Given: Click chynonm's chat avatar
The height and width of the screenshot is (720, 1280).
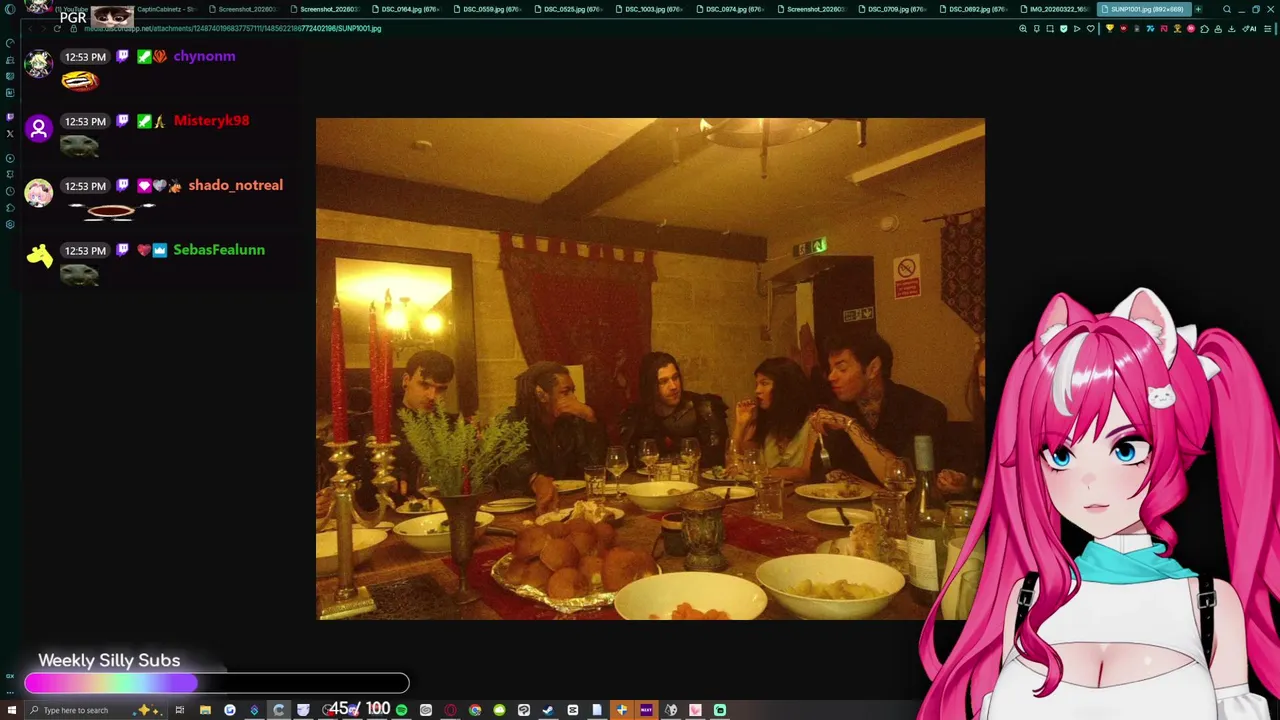Looking at the screenshot, I should [39, 64].
